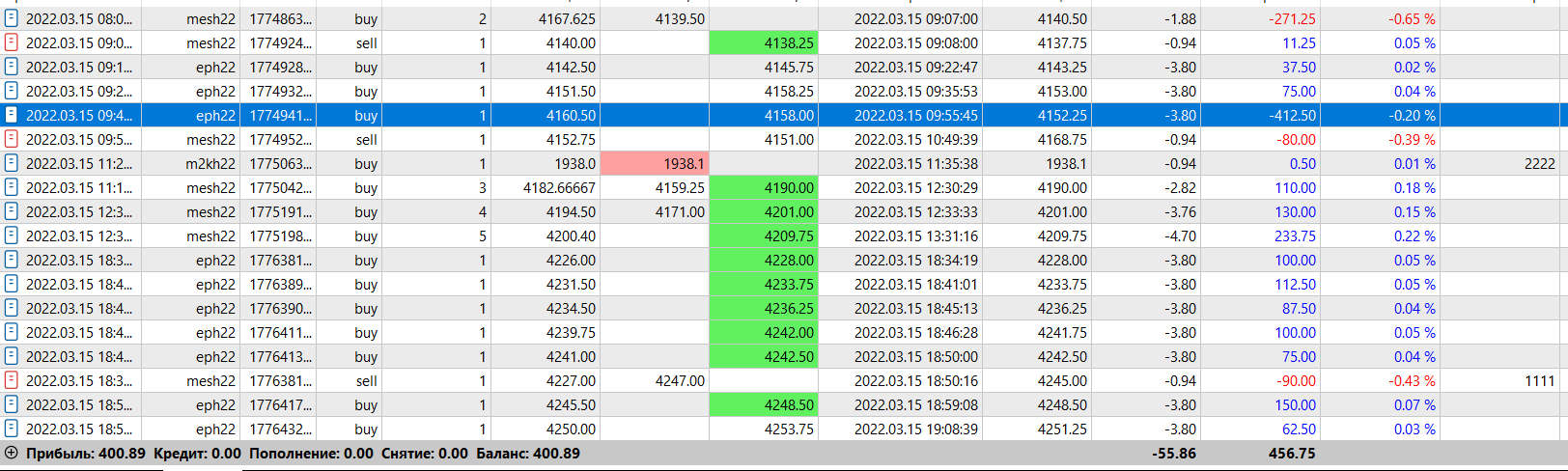
Task: Click the green 4248.50 cell
Action: pyautogui.click(x=763, y=404)
